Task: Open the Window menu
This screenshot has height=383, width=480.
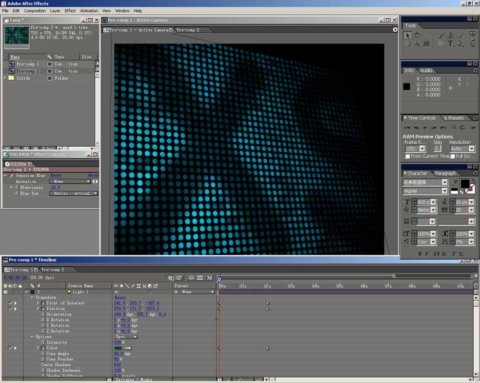Action: coord(122,11)
